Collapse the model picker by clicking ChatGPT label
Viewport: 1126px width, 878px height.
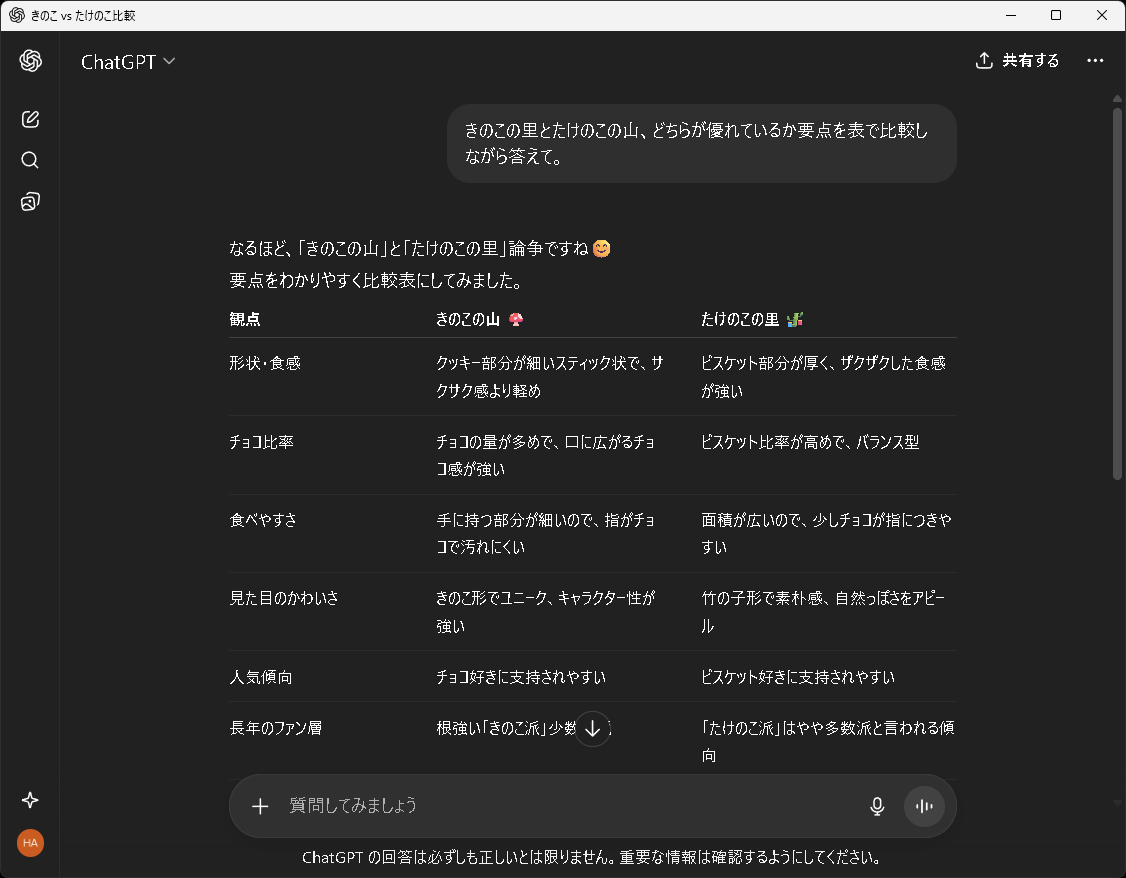[118, 61]
